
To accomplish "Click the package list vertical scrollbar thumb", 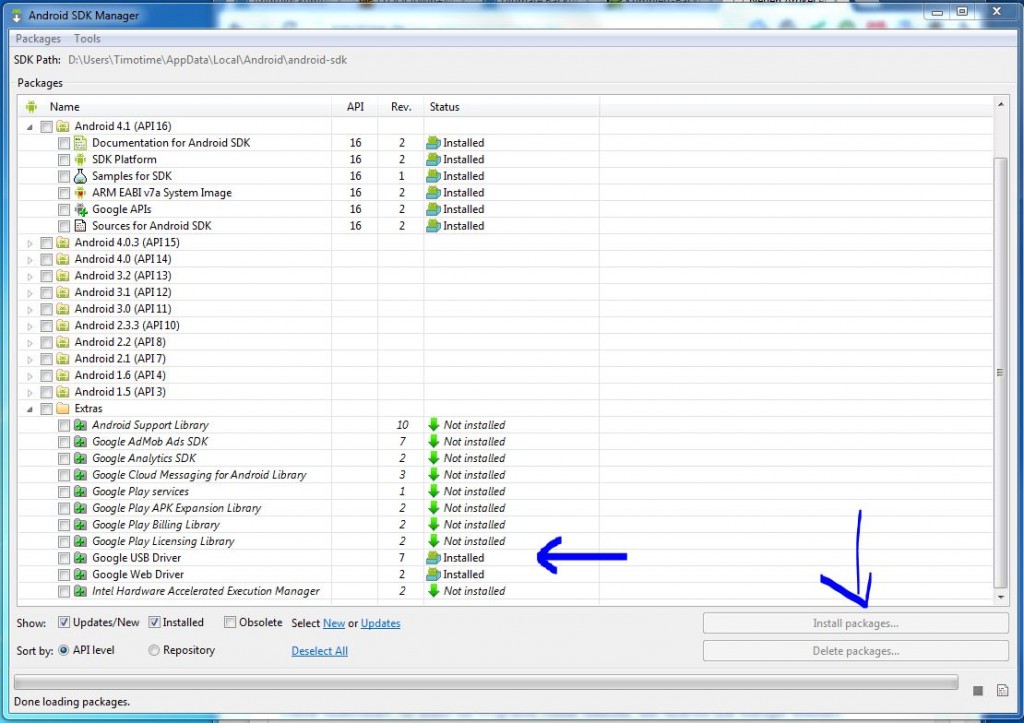I will tap(1000, 372).
